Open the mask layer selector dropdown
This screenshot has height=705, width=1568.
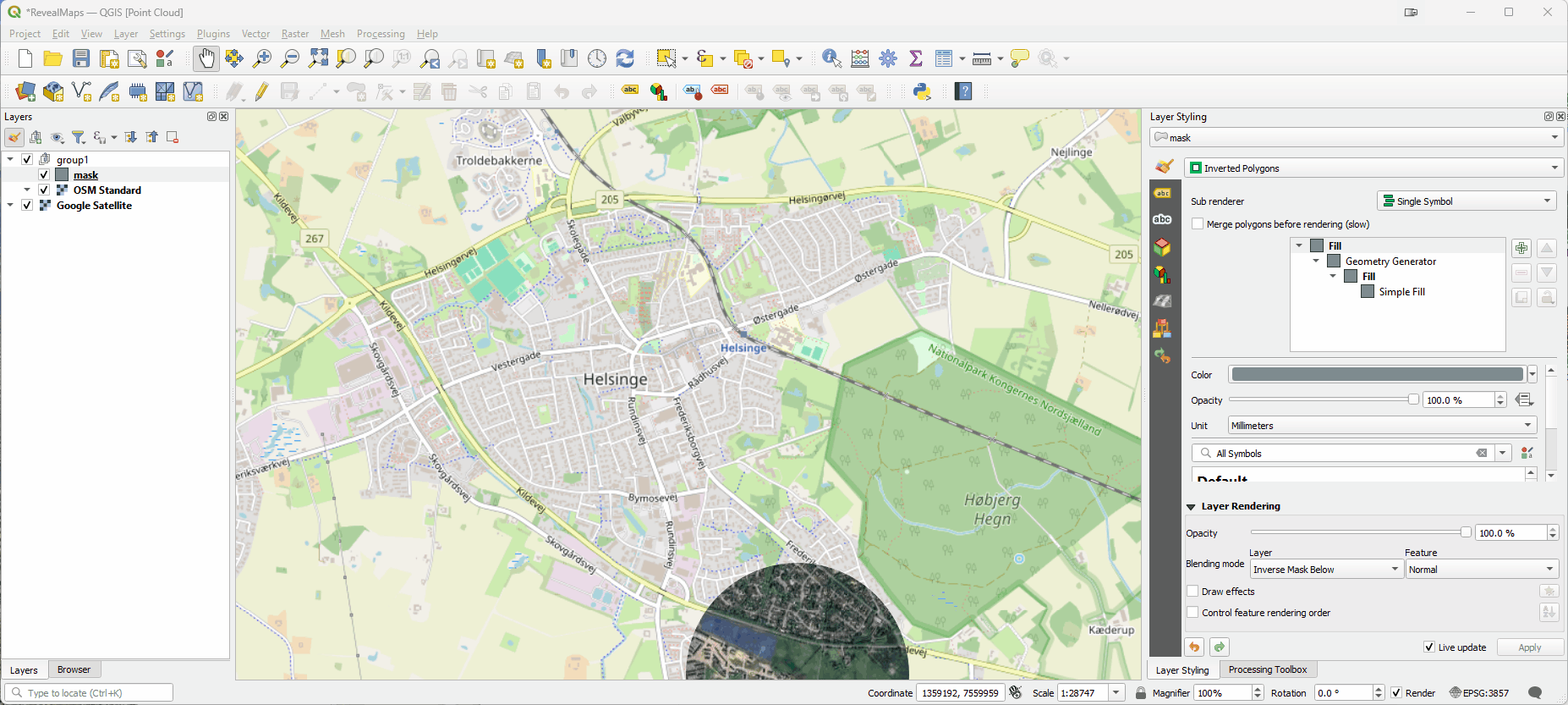point(1357,137)
